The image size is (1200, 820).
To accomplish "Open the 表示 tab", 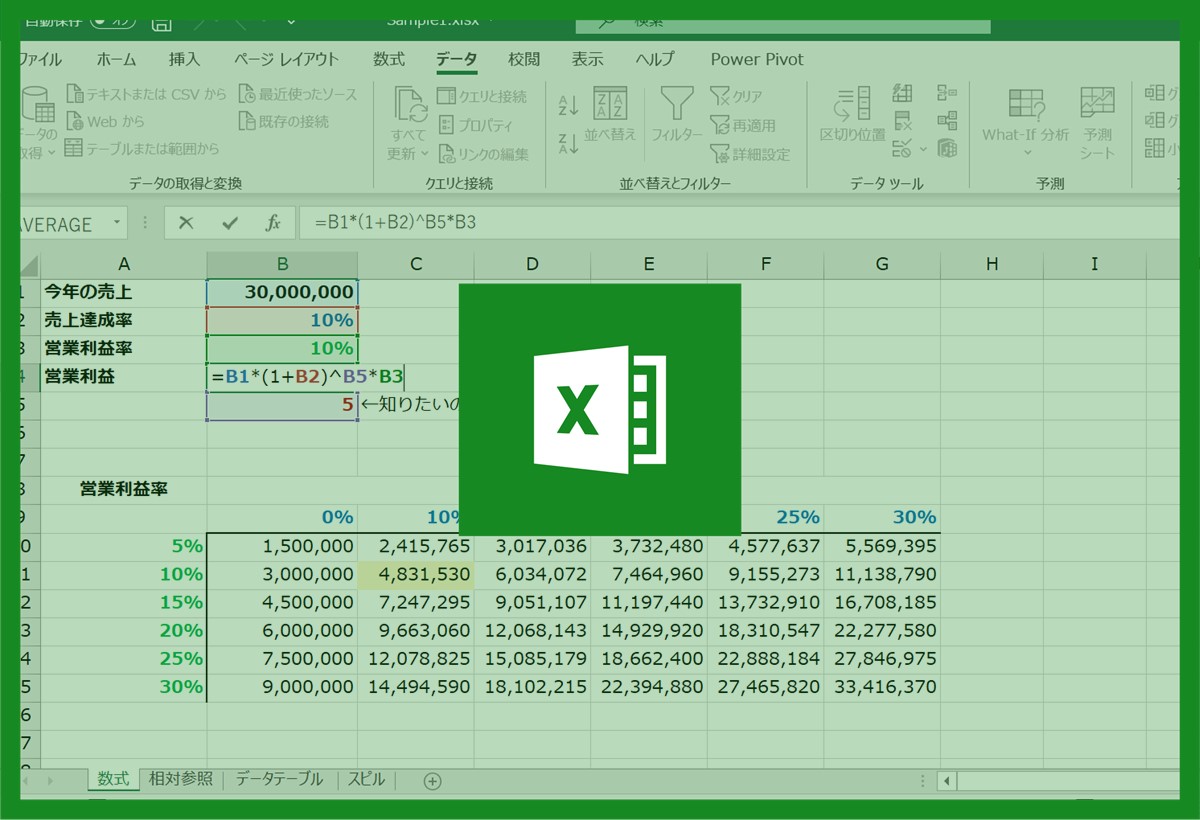I will pos(587,59).
